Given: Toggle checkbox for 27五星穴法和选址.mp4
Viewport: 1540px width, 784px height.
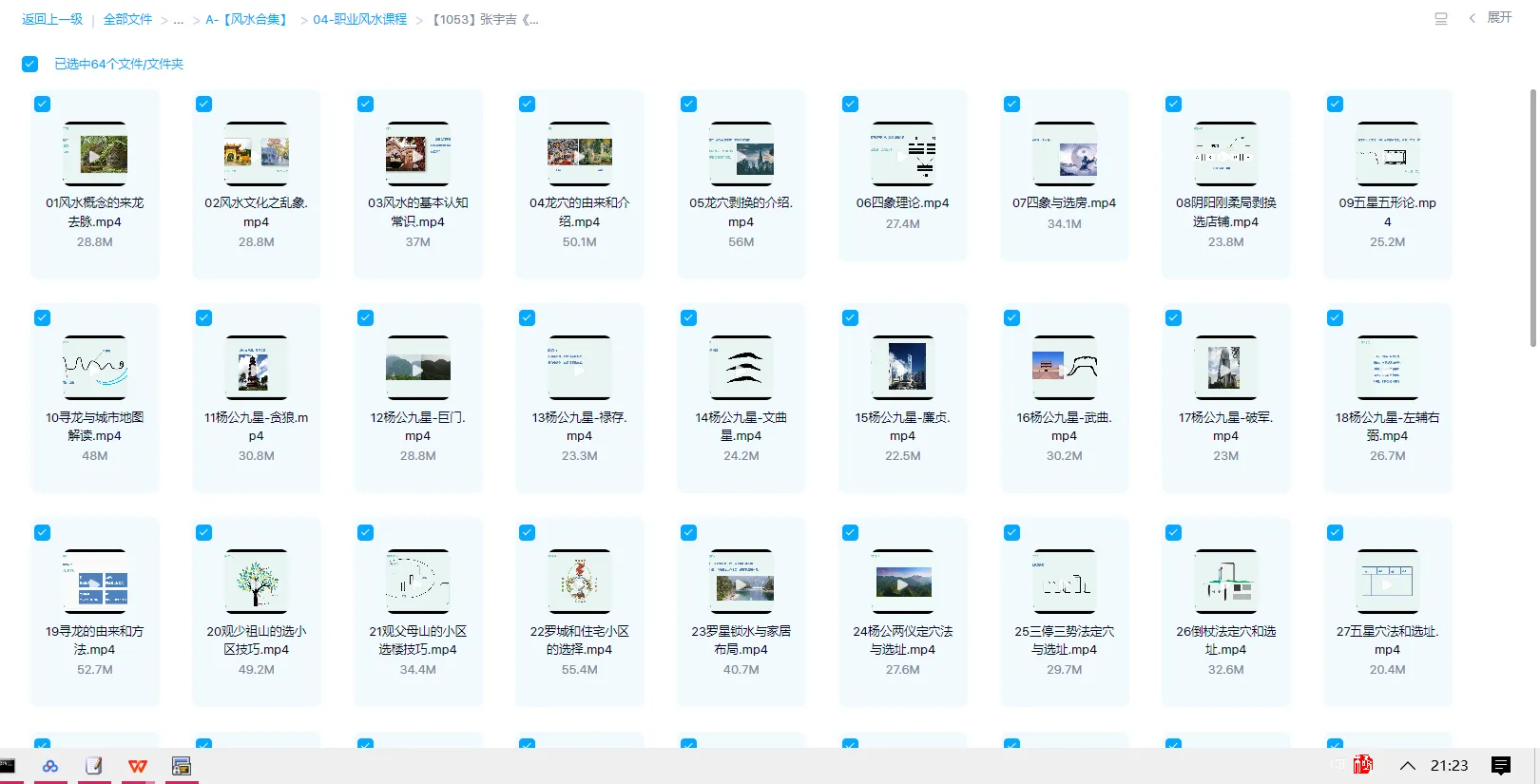Looking at the screenshot, I should tap(1336, 533).
